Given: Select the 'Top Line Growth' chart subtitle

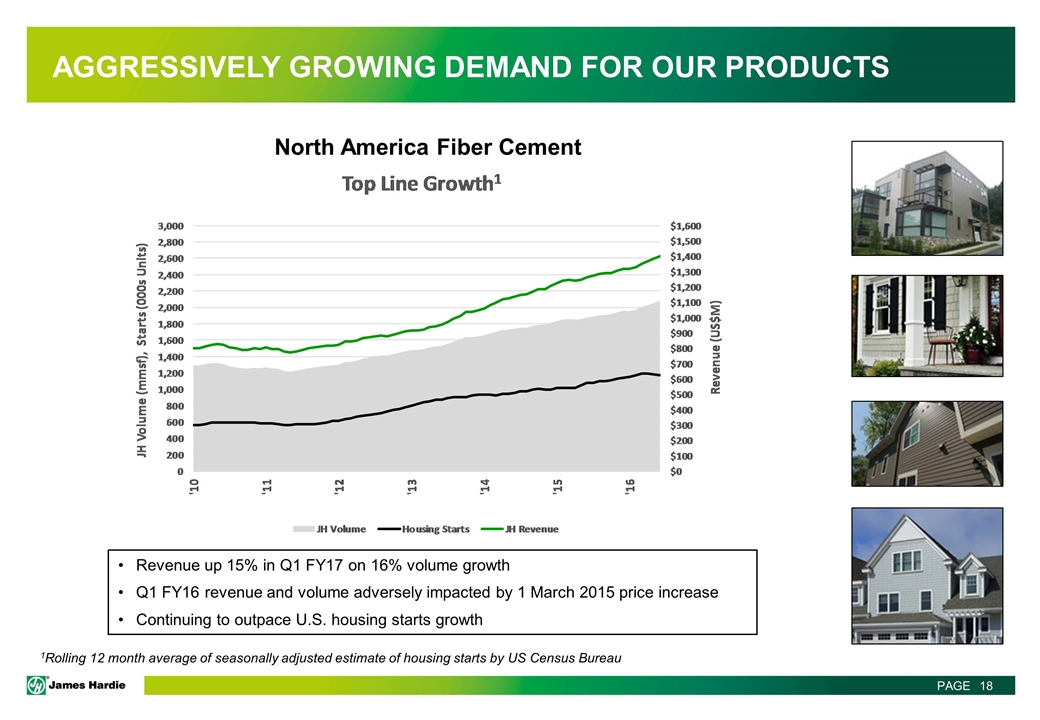Looking at the screenshot, I should 421,183.
